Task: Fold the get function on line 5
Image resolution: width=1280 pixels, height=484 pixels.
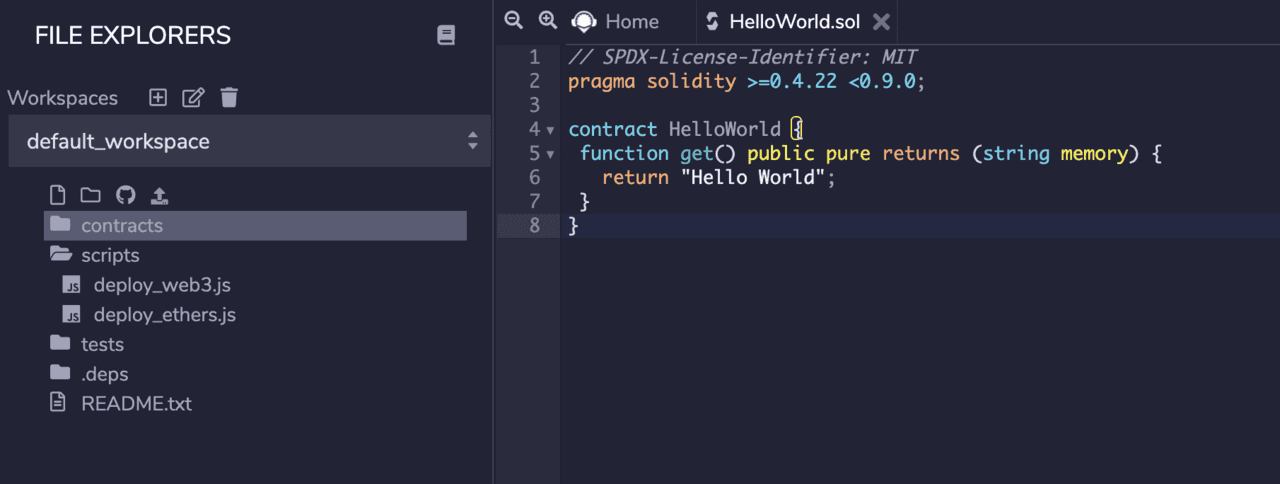Action: coord(550,154)
